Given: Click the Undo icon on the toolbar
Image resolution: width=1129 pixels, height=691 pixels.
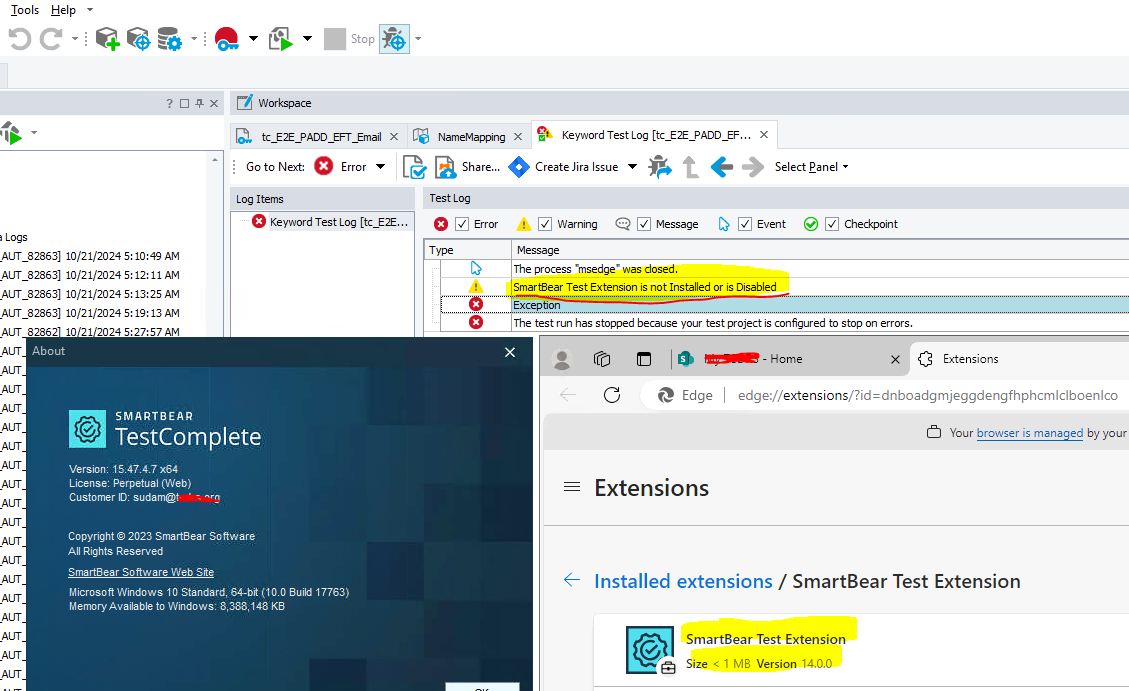Looking at the screenshot, I should coord(18,37).
